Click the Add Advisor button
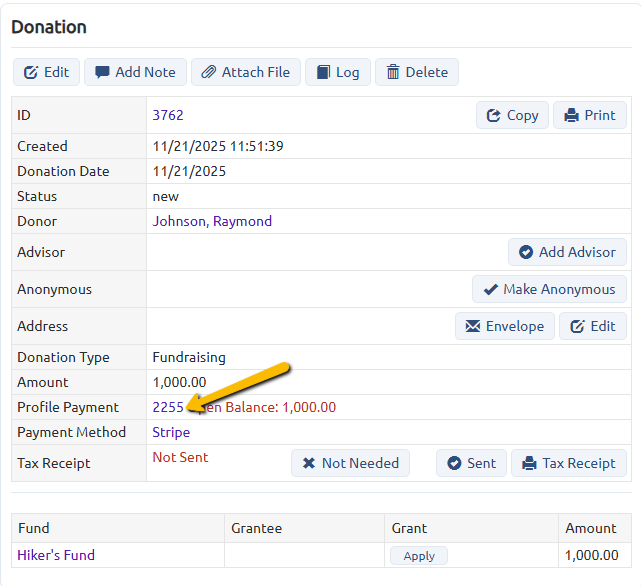Screen dimensions: 641x586 coord(567,252)
